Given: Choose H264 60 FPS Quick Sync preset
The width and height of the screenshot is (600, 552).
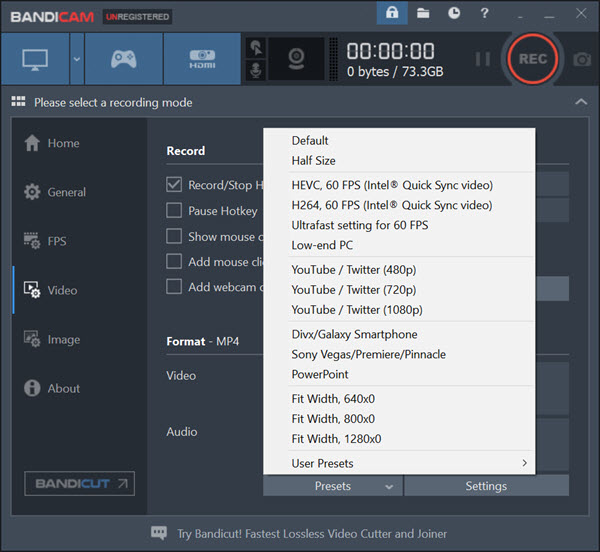Looking at the screenshot, I should point(399,205).
